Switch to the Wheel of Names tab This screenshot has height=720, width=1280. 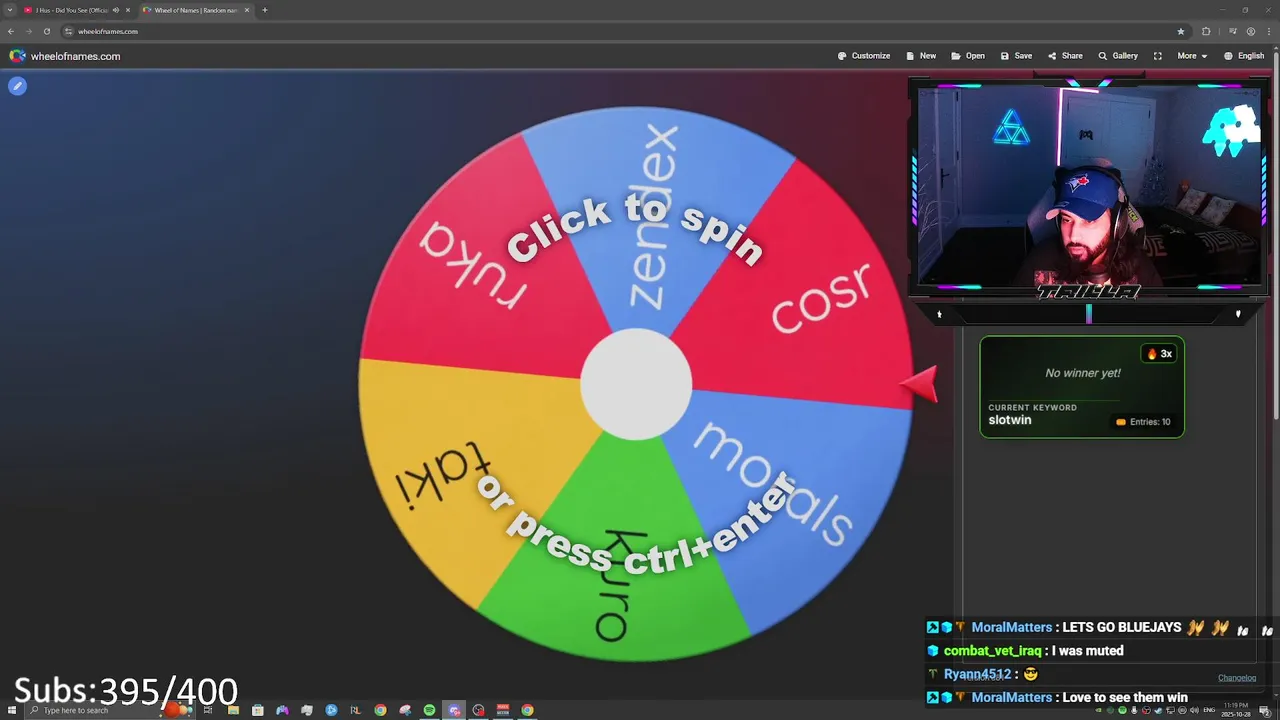tap(195, 10)
